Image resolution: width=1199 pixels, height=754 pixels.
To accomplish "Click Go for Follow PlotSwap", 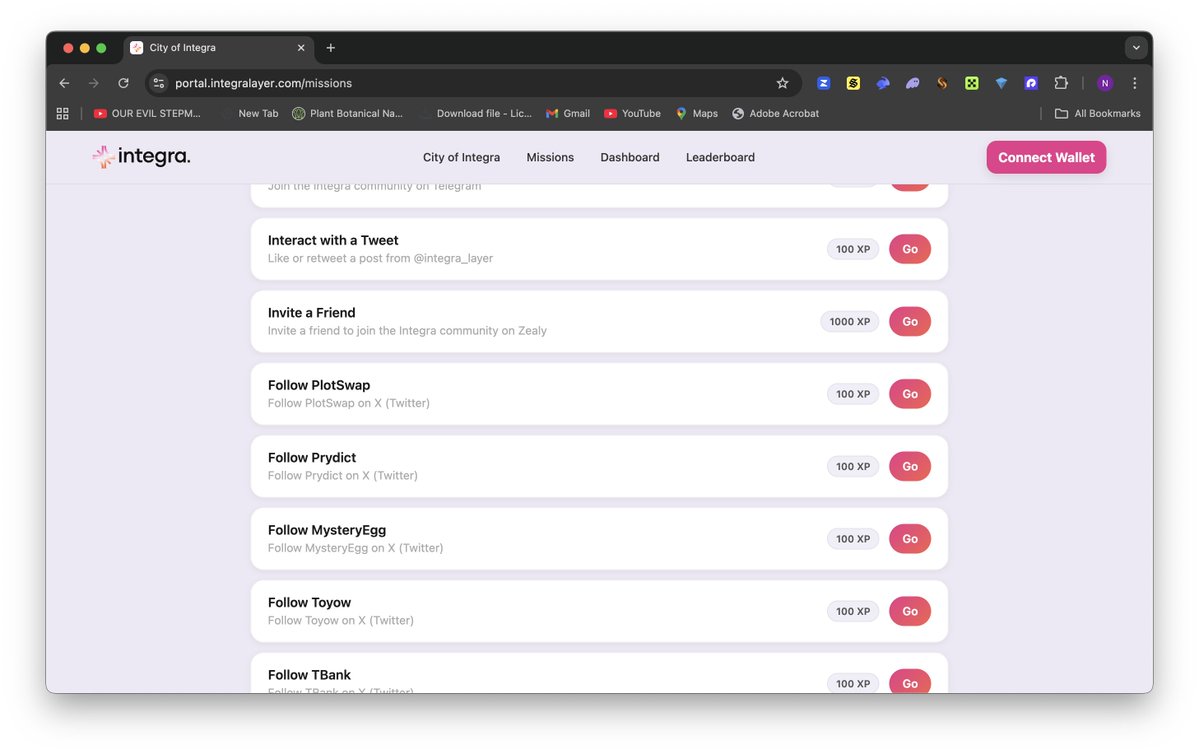I will pos(909,394).
